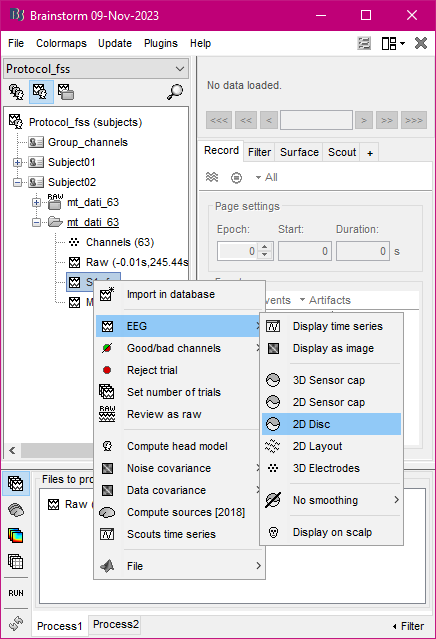Viewport: 436px width, 639px height.
Task: Choose Set number of trials
Action: tap(179, 392)
